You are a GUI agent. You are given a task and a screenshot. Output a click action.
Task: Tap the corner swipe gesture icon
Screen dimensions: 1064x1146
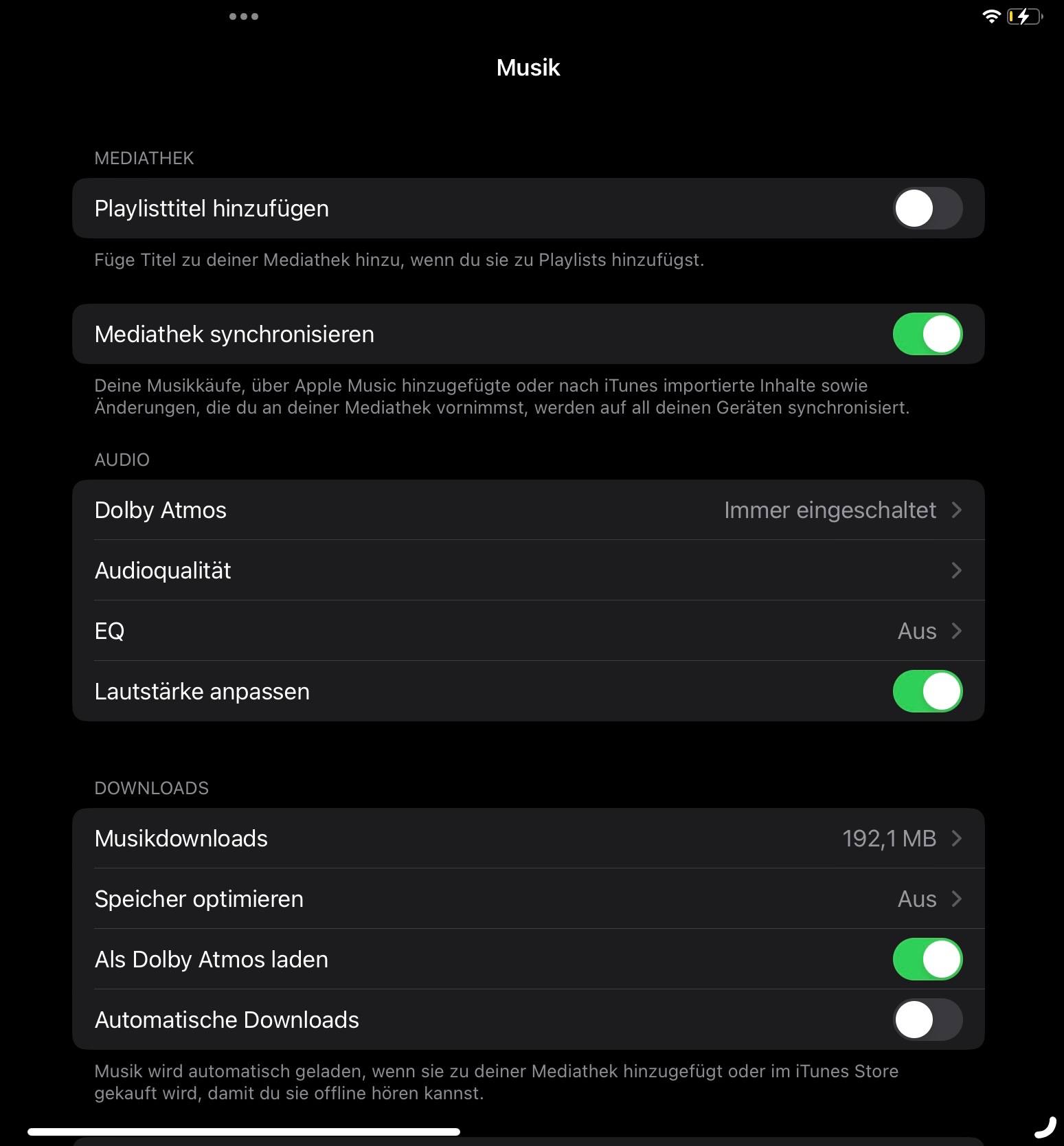(x=1045, y=1127)
